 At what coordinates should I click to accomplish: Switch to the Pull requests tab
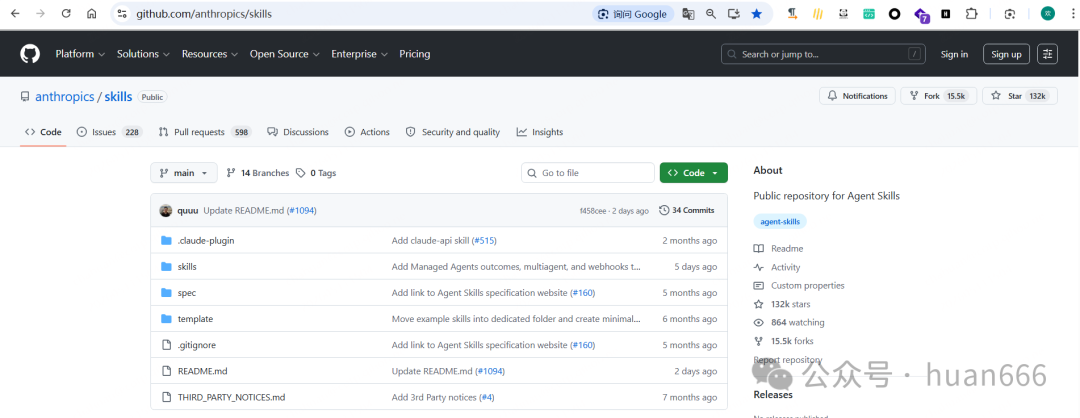tap(205, 132)
